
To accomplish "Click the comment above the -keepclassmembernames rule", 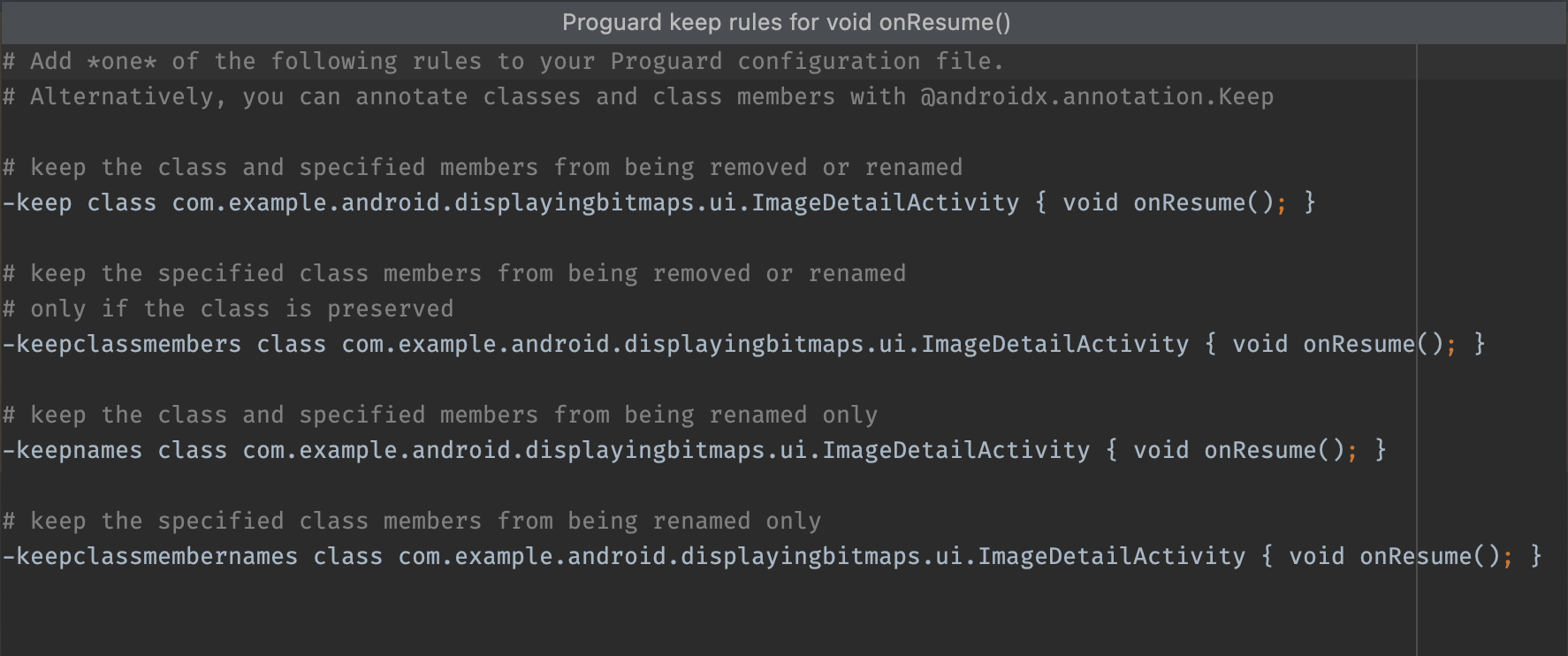I will coord(412,521).
